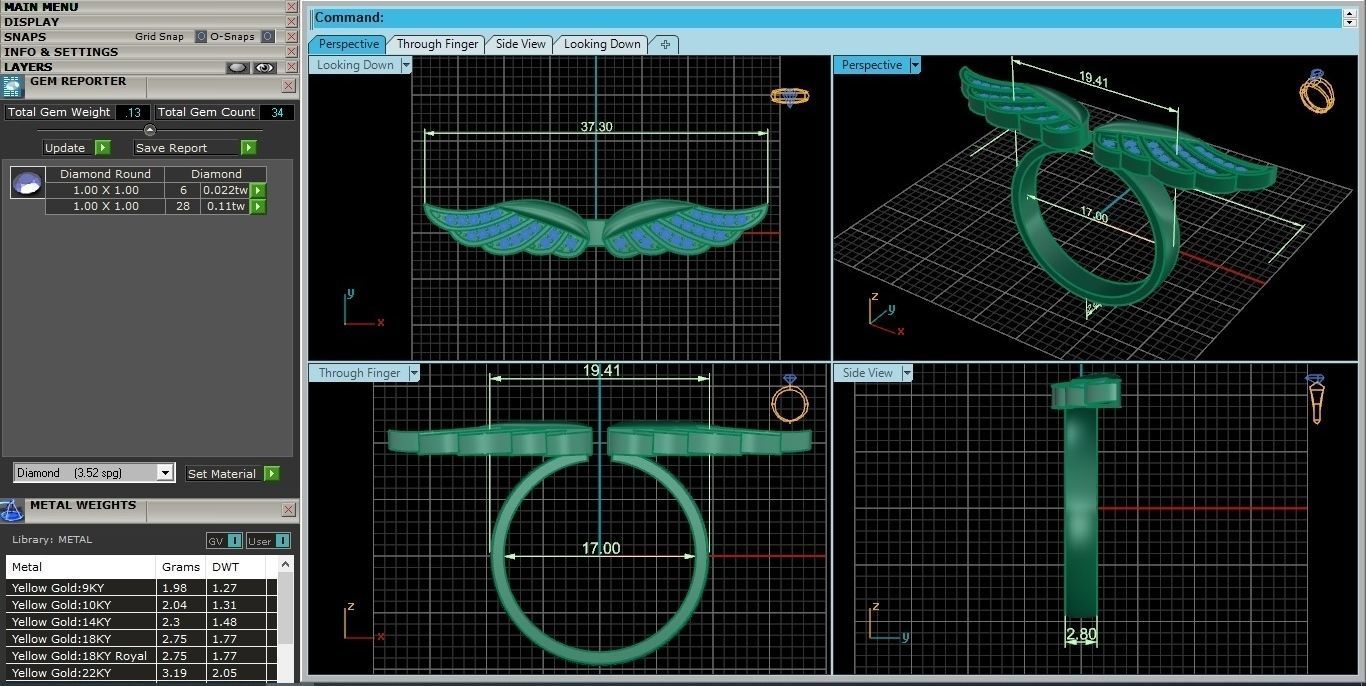The width and height of the screenshot is (1366, 686).
Task: Click the Metal Weights scale icon
Action: click(x=12, y=510)
